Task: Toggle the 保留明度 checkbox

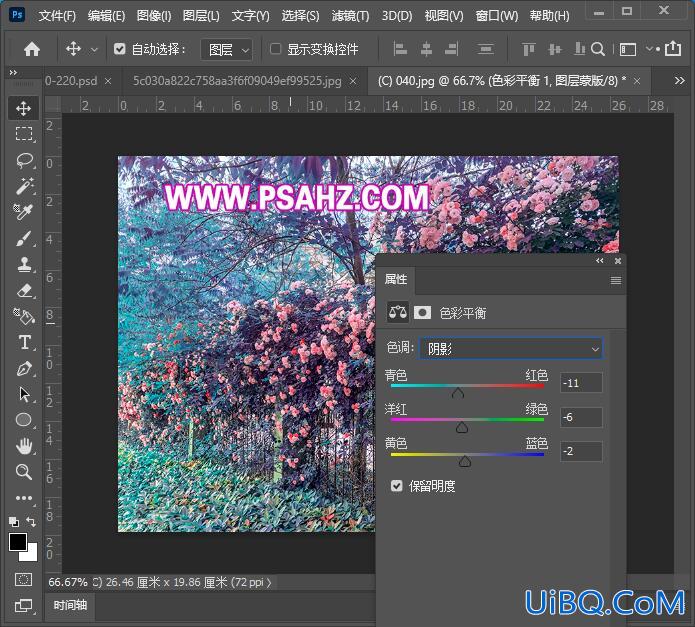Action: tap(397, 486)
